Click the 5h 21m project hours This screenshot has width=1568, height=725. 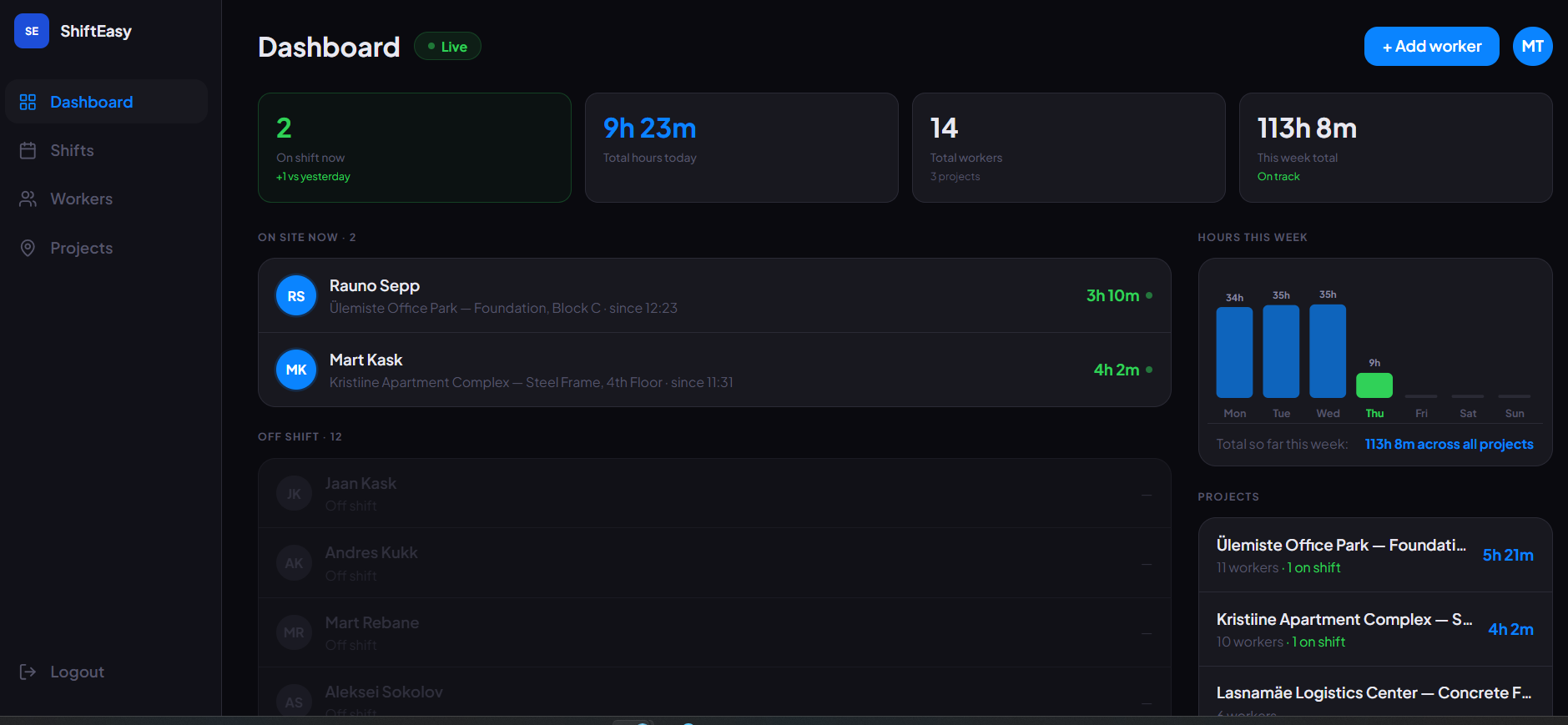pos(1508,555)
